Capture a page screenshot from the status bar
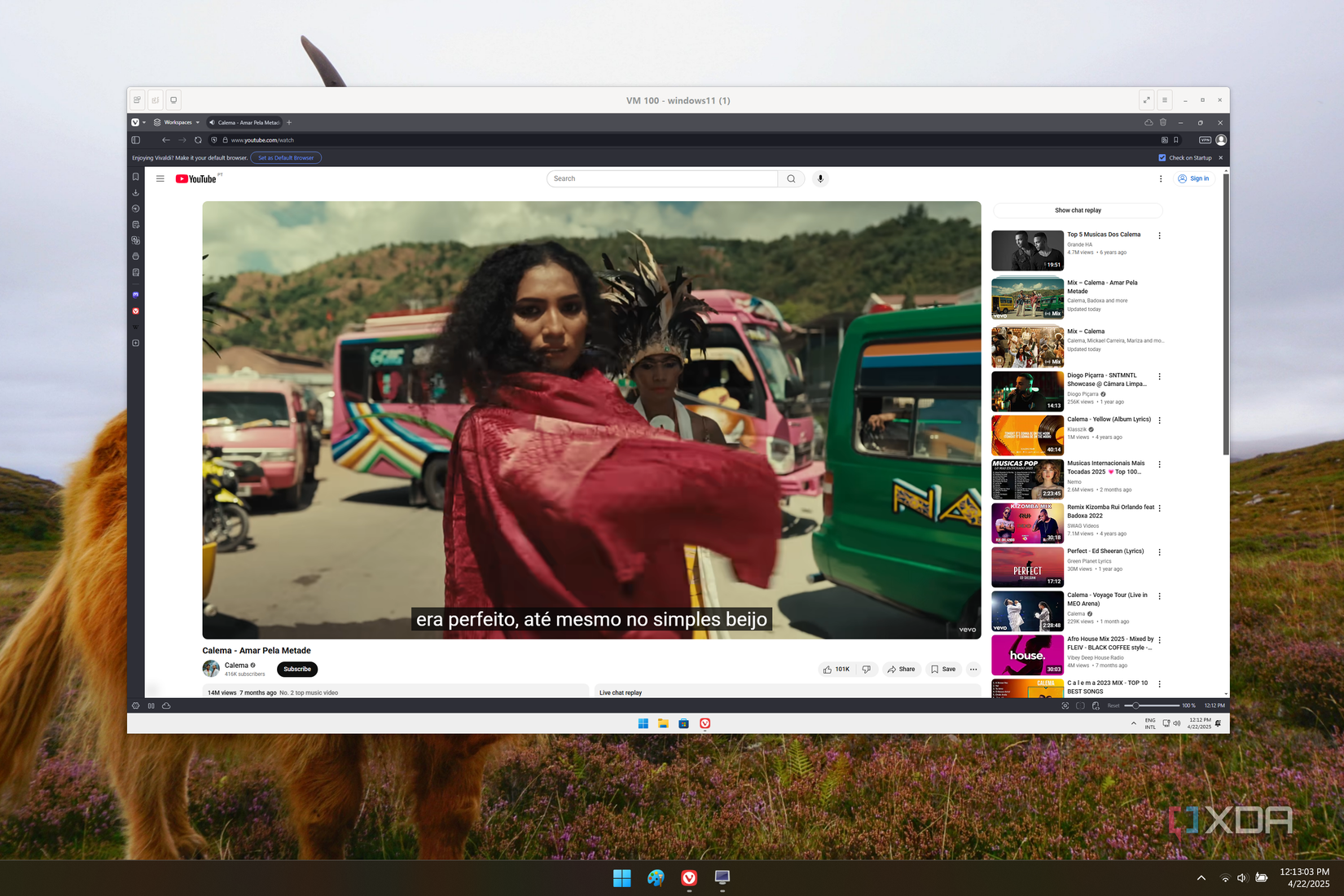This screenshot has width=1344, height=896. (x=1065, y=705)
